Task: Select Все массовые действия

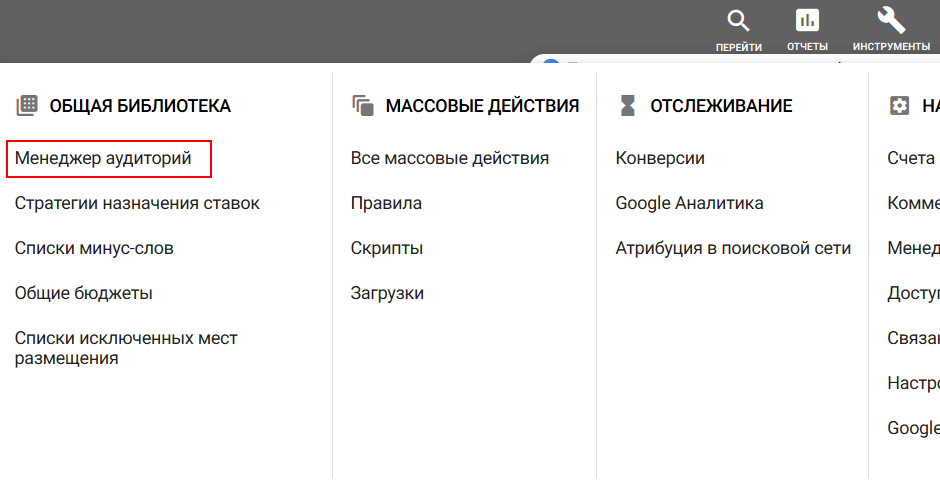Action: pos(449,158)
